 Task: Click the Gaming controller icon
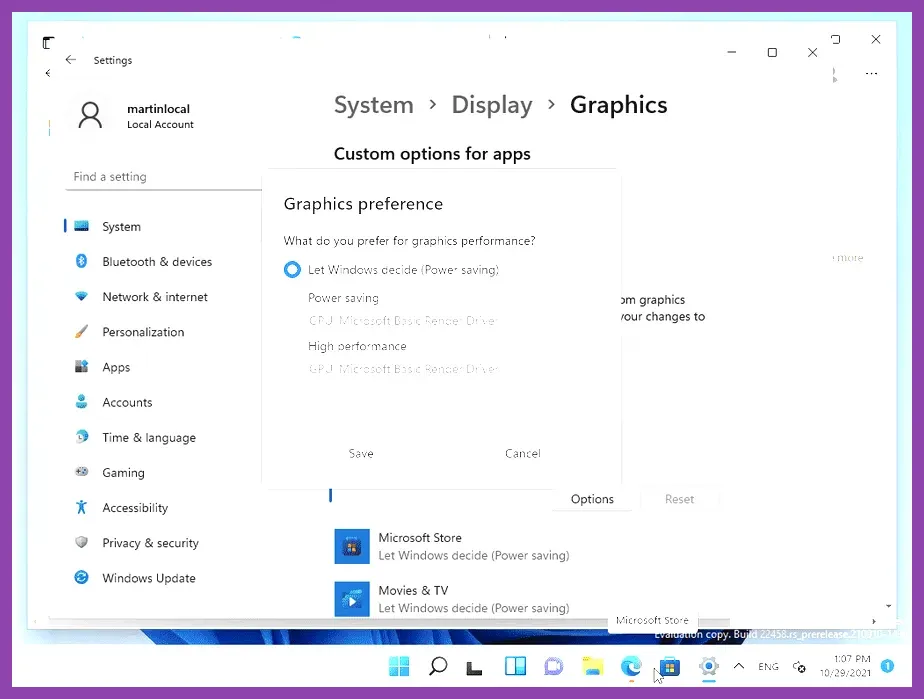81,472
